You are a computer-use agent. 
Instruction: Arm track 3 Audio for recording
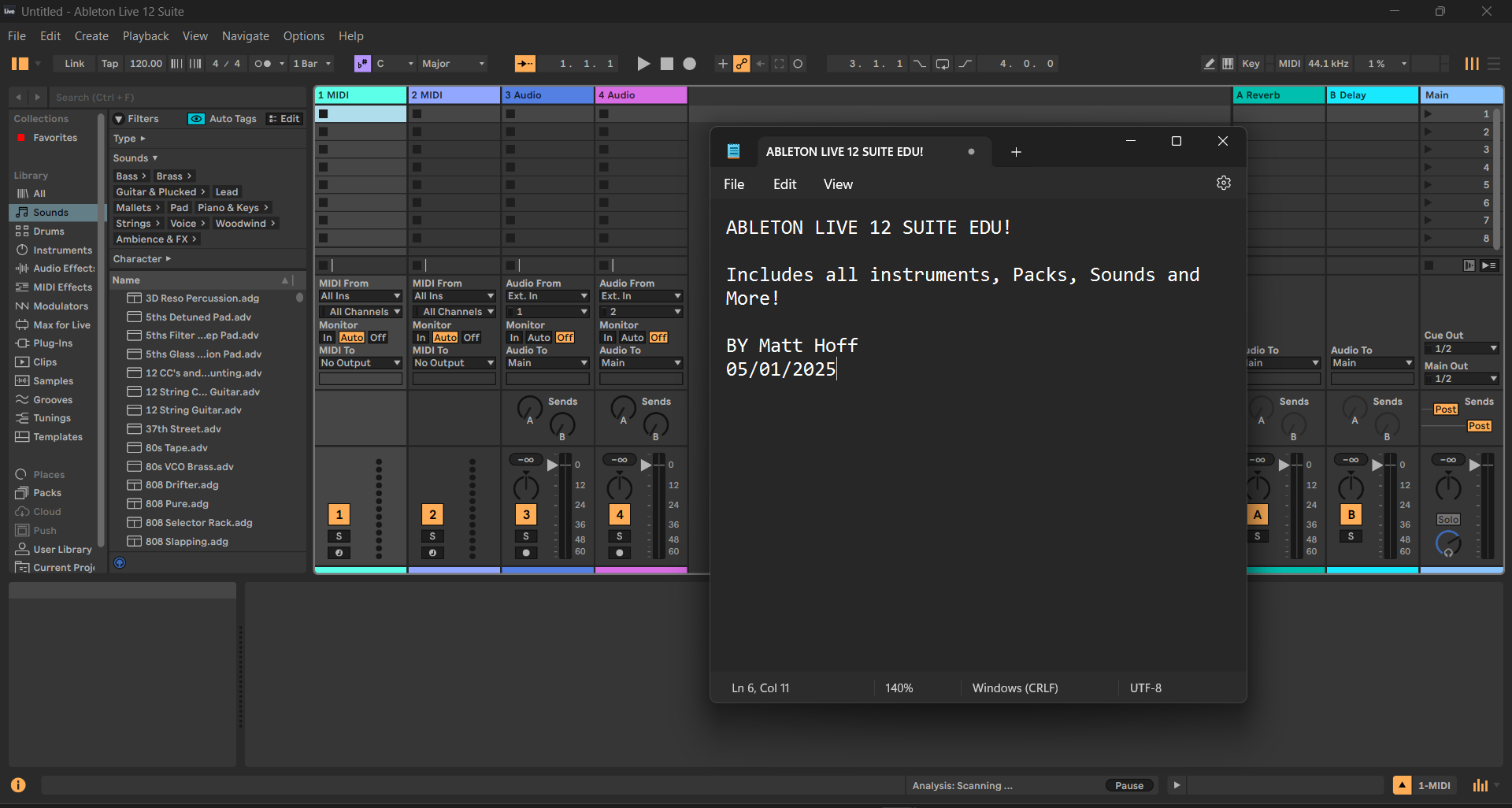click(526, 553)
